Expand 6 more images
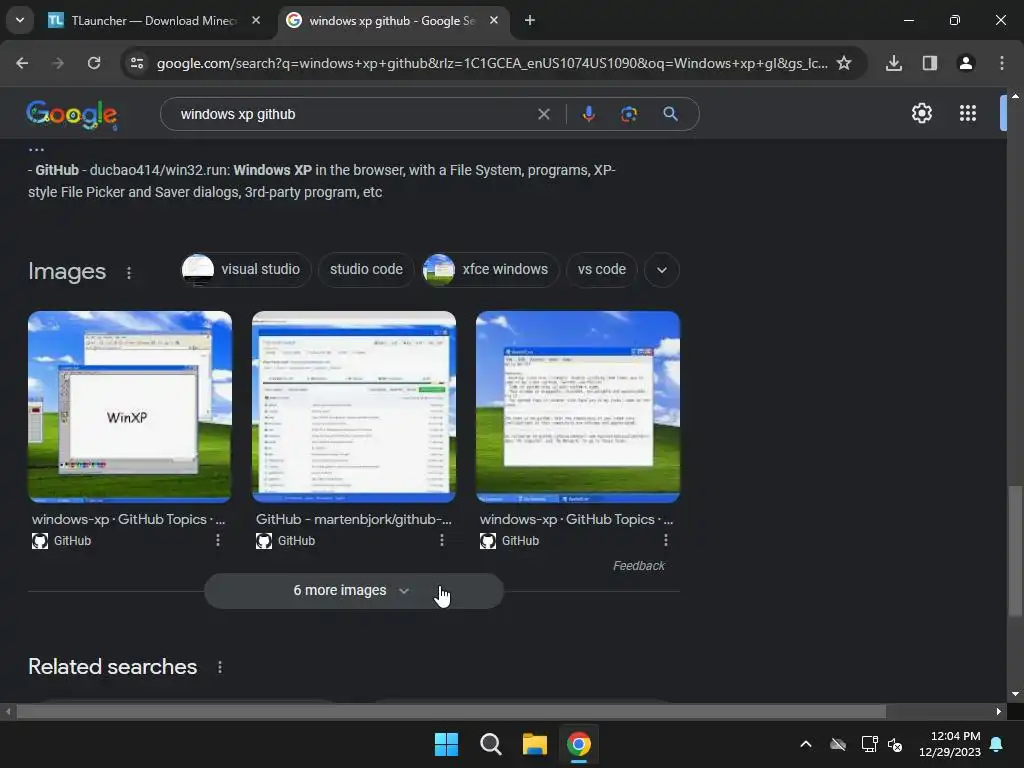 (354, 591)
